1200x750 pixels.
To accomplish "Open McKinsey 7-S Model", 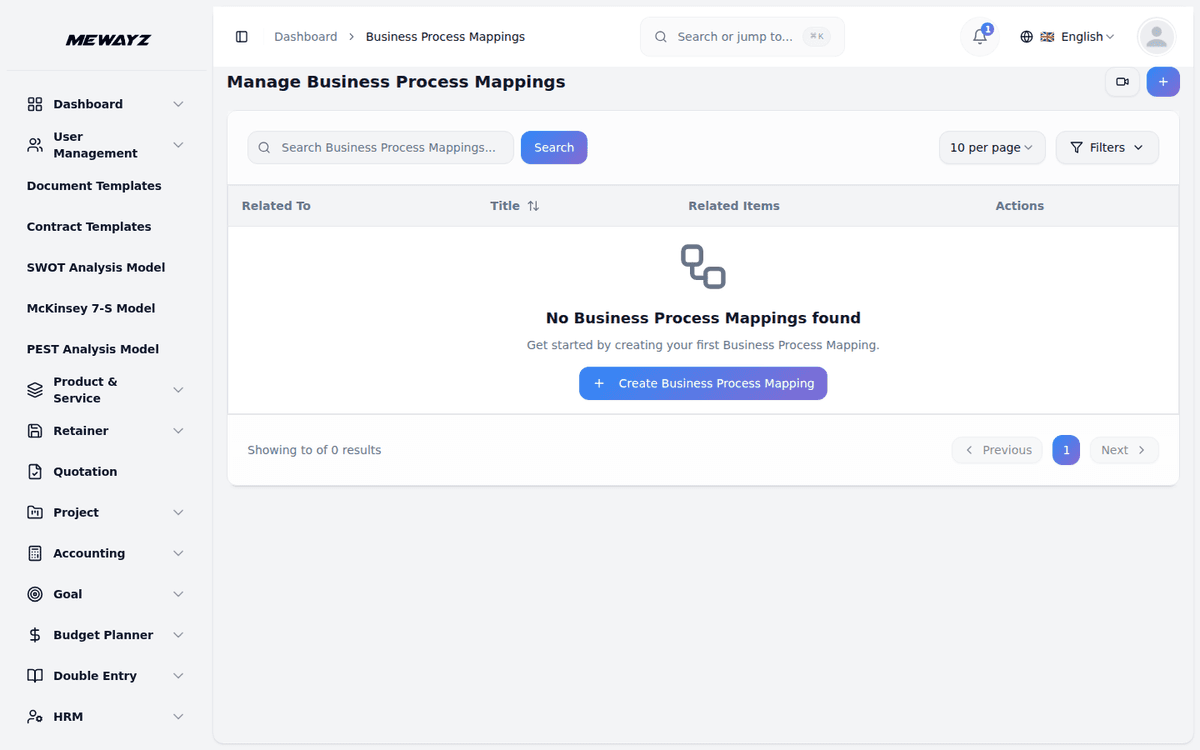I will (x=91, y=309).
